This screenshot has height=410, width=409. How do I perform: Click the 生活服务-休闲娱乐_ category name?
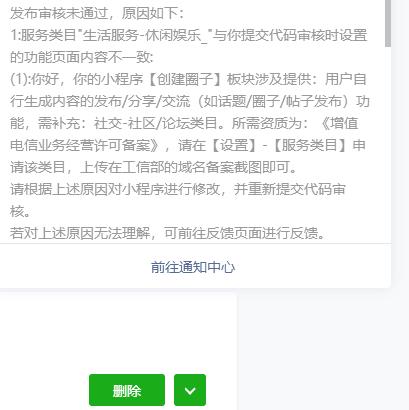pos(145,35)
